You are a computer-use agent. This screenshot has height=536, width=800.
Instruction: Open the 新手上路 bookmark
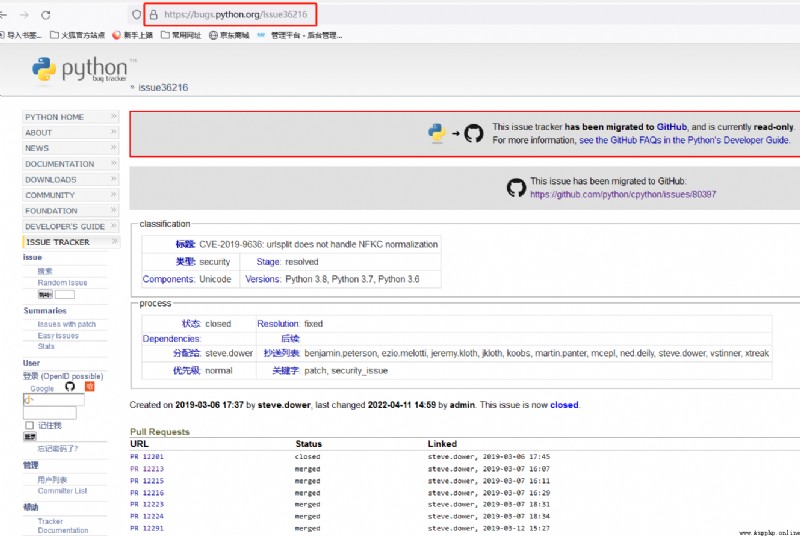[x=133, y=35]
